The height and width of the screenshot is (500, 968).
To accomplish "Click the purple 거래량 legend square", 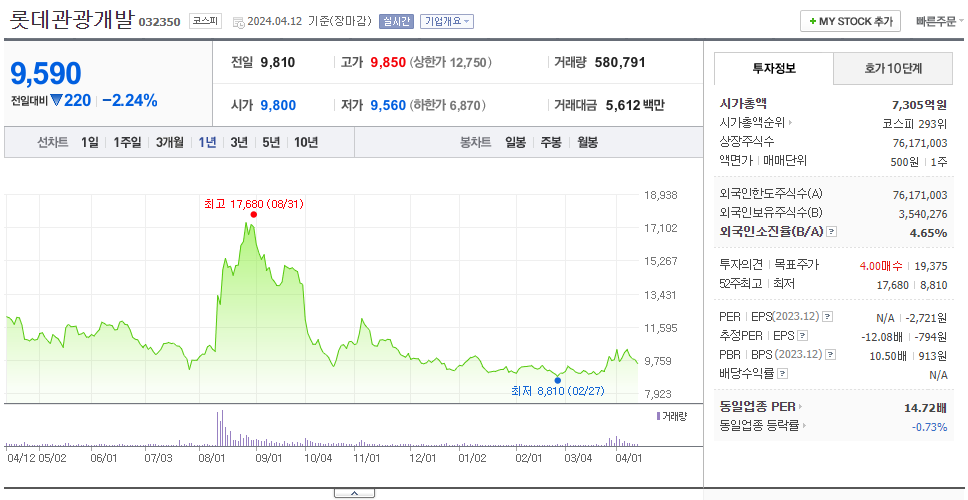I will click(x=658, y=416).
